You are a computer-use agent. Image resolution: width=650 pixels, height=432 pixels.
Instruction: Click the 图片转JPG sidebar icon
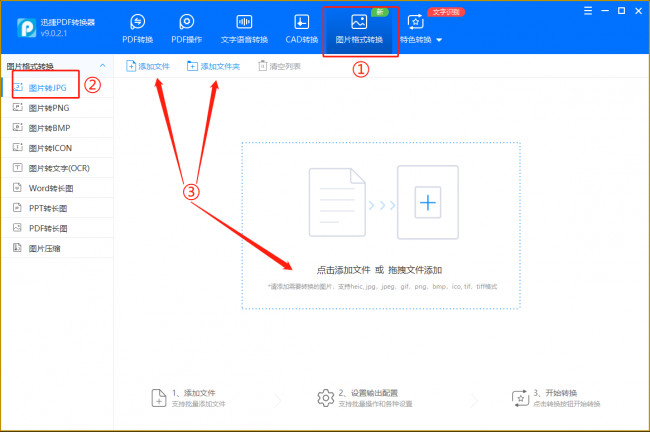point(18,87)
